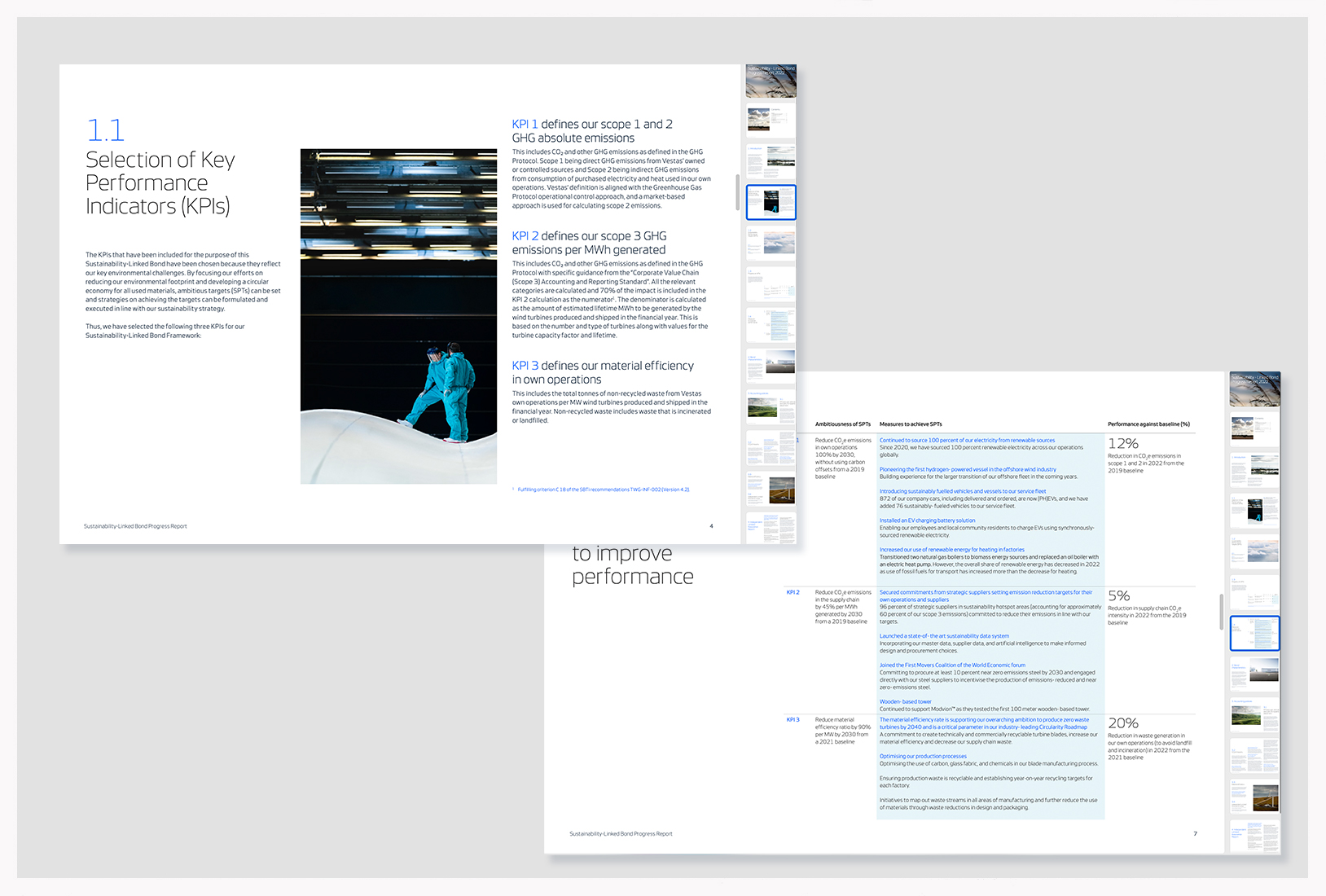Open the Contents page thumbnail in the page 7 window

(x=1255, y=429)
